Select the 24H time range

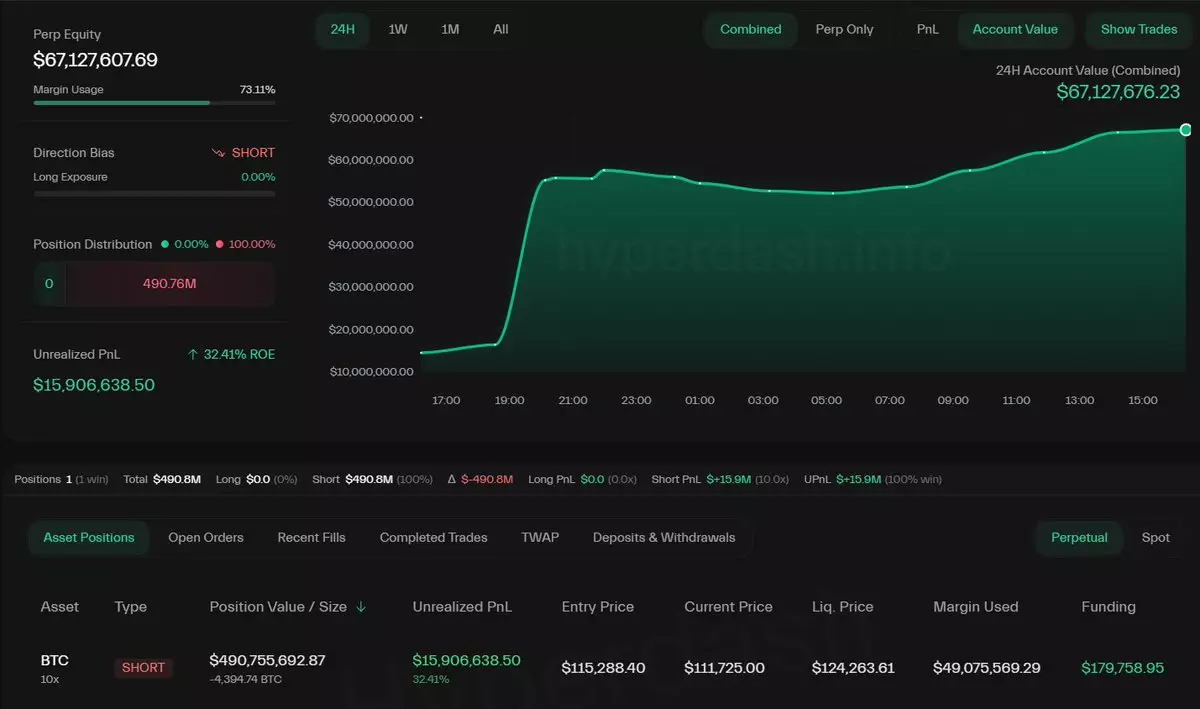343,30
